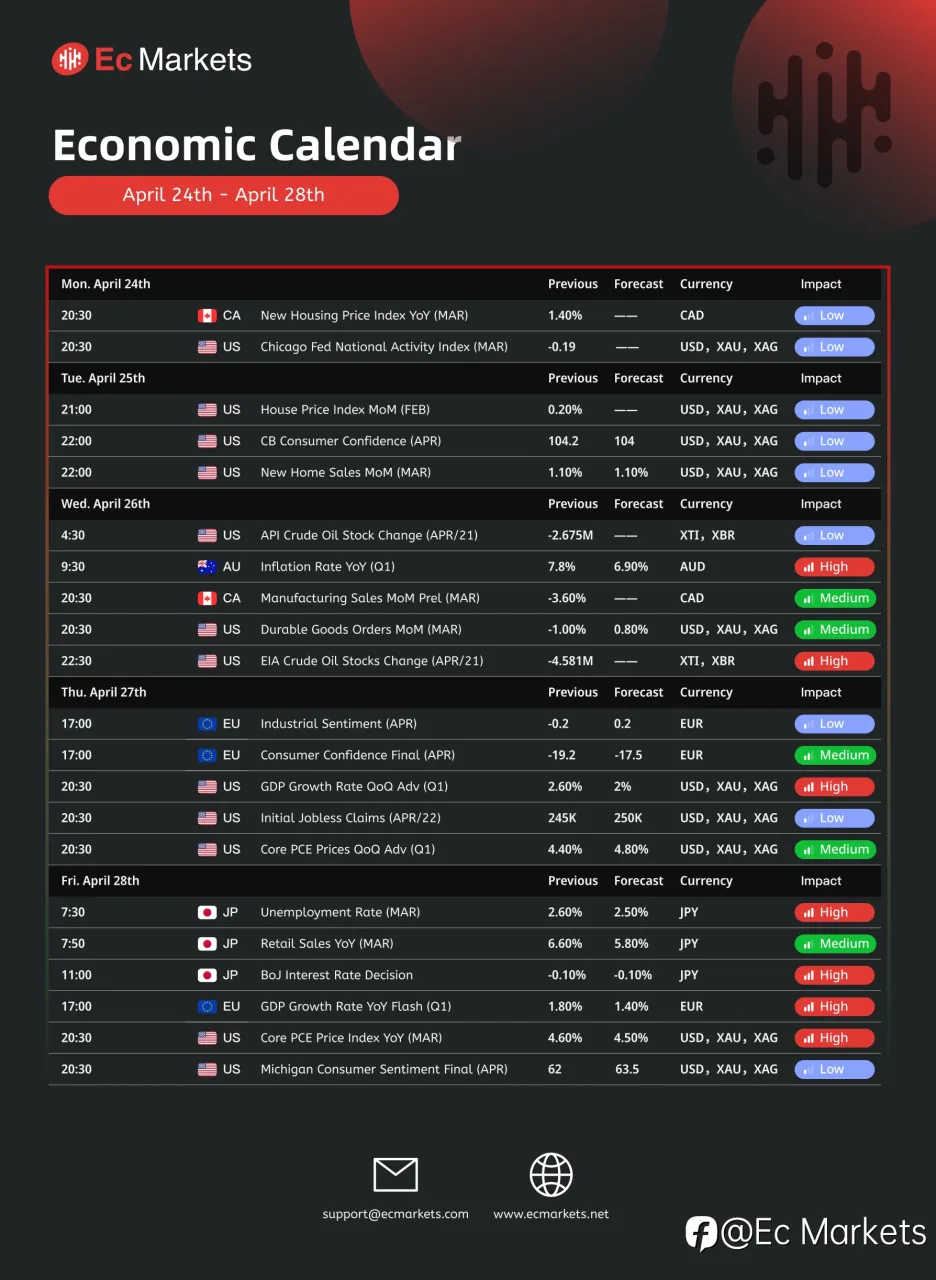The width and height of the screenshot is (936, 1280).
Task: Click the Mon. April 24th section header
Action: point(106,284)
